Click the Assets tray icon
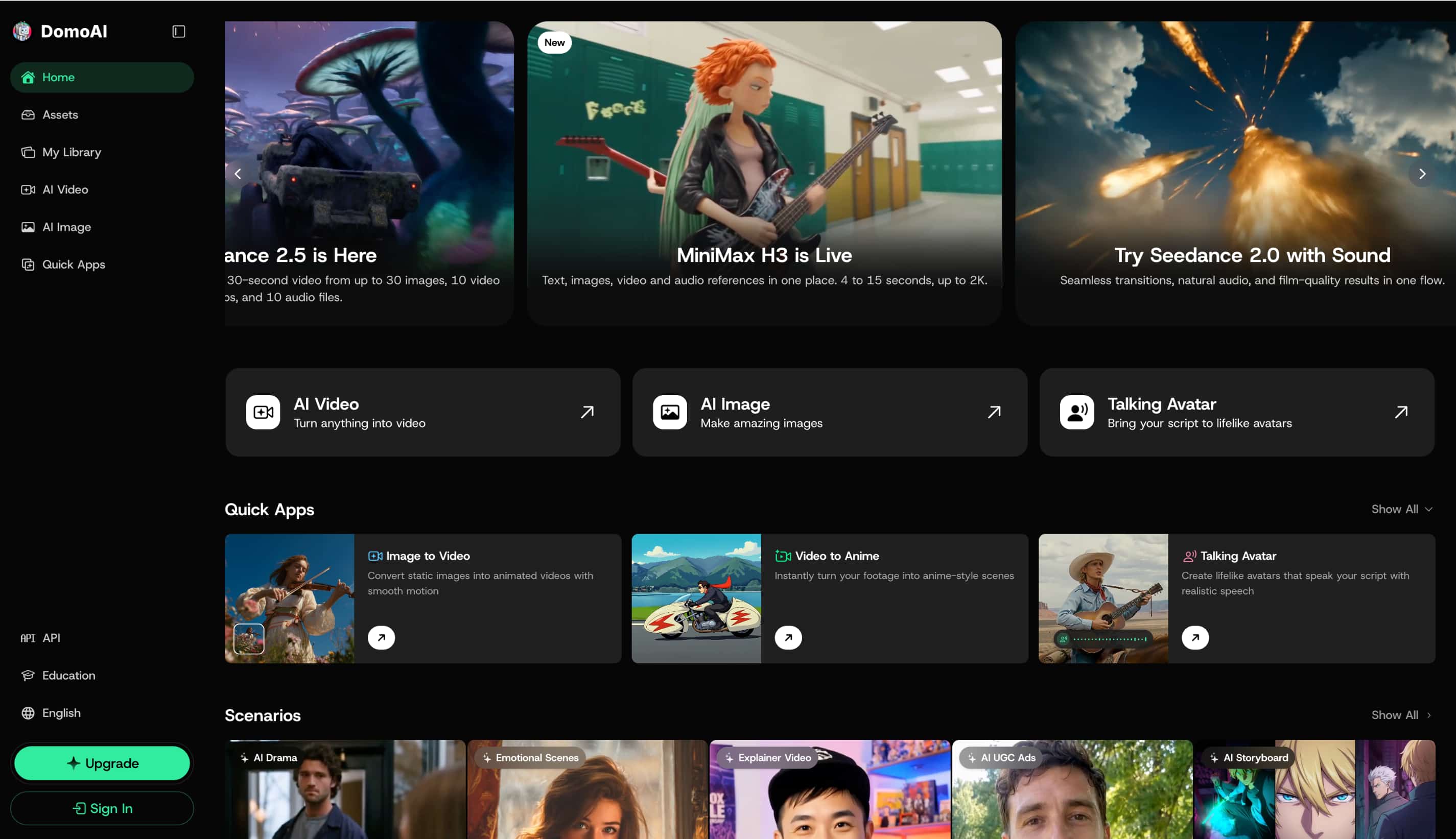This screenshot has height=839, width=1456. point(28,115)
